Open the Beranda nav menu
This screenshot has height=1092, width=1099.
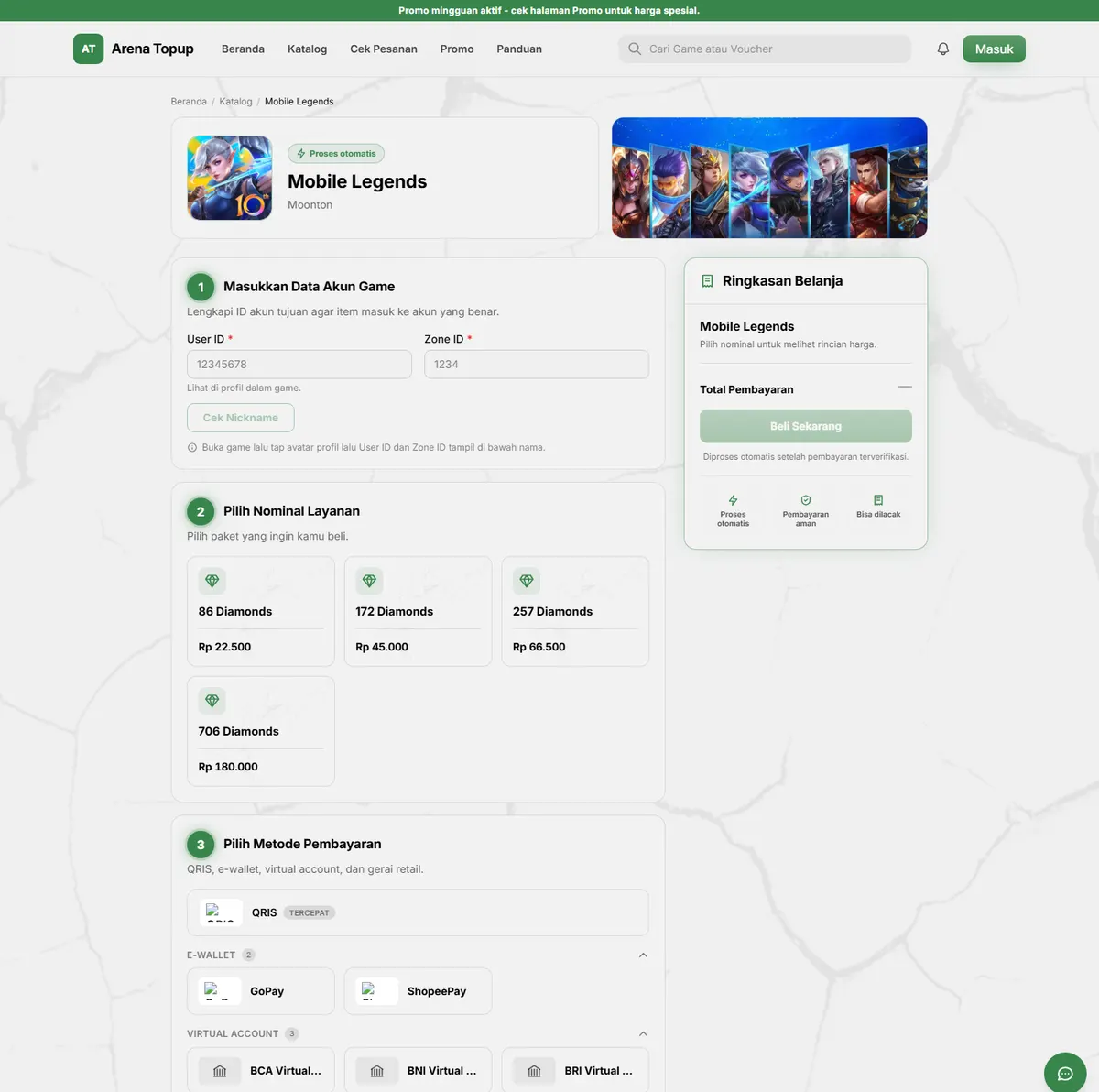click(243, 49)
